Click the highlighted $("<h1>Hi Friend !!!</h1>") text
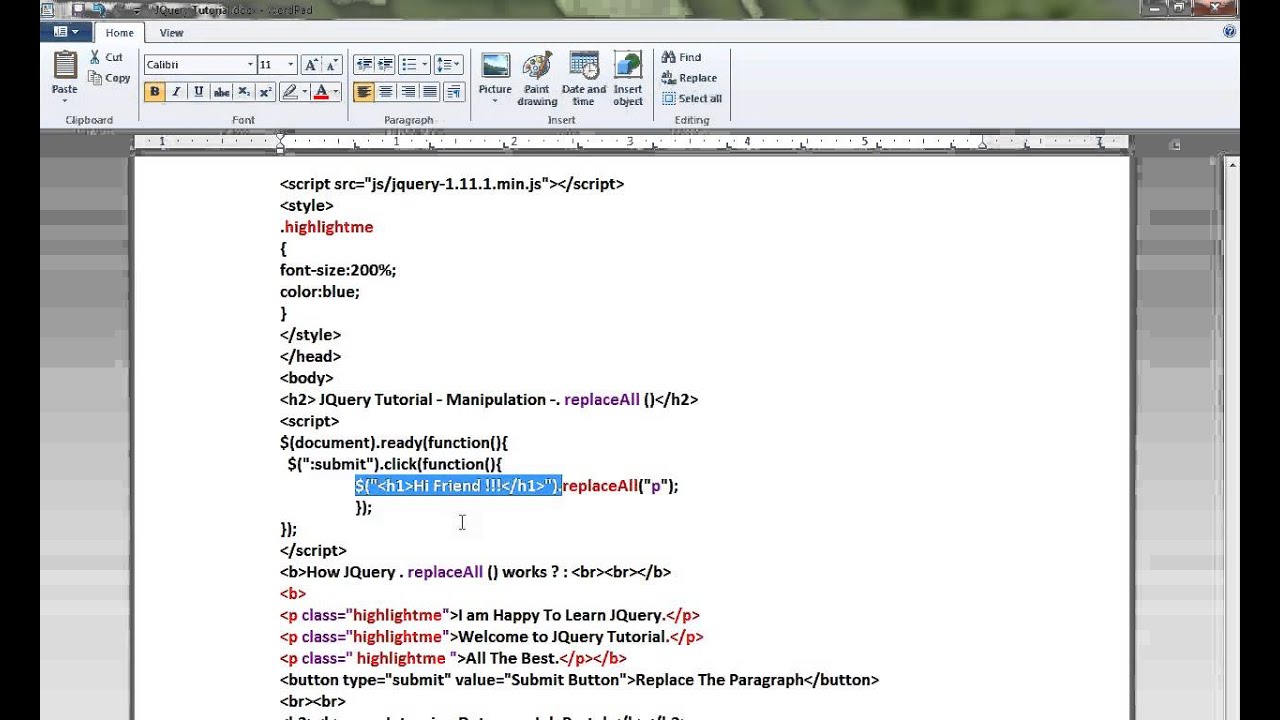Screen dimensions: 1280x720 point(458,486)
